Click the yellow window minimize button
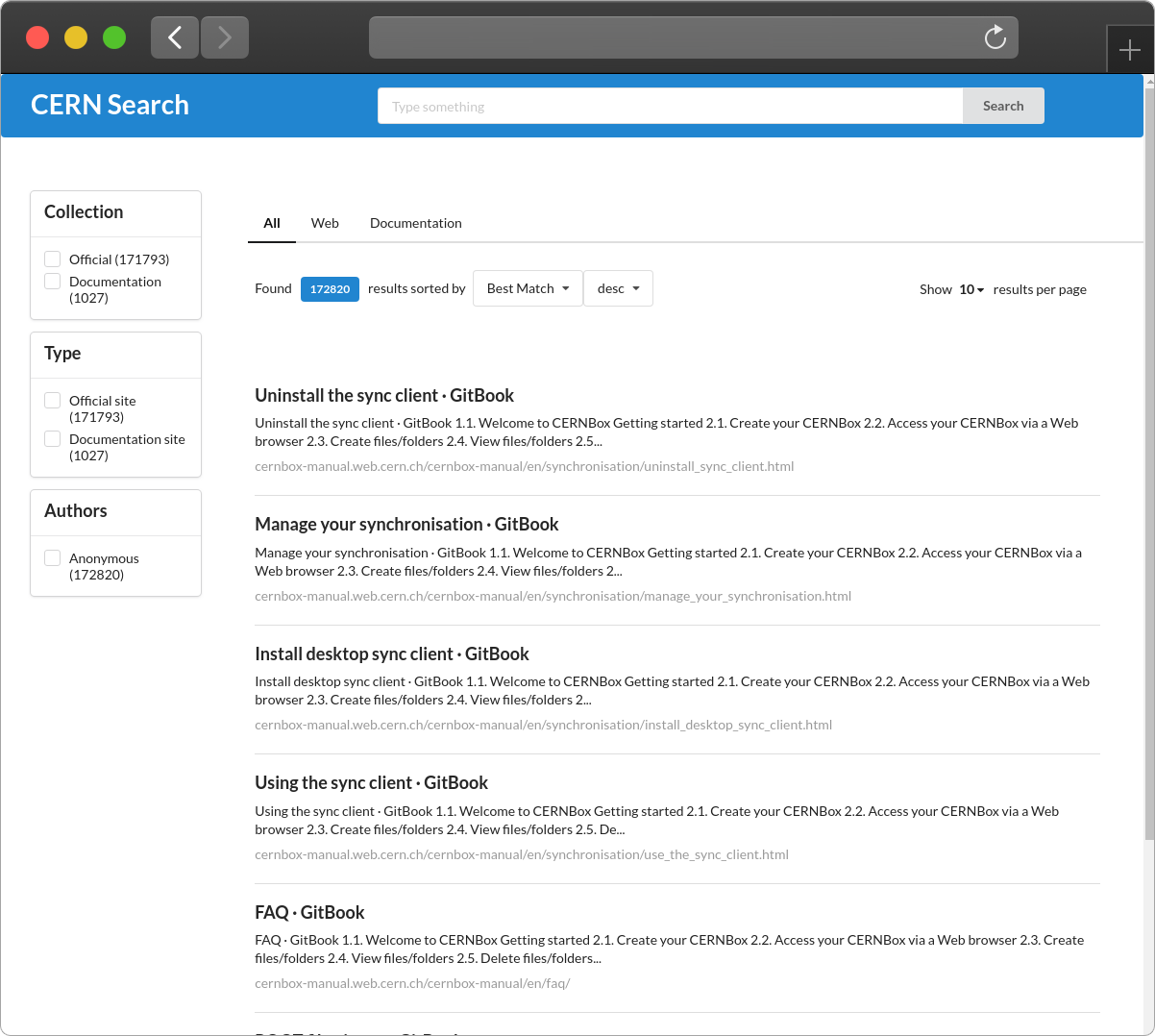This screenshot has width=1155, height=1036. click(76, 37)
